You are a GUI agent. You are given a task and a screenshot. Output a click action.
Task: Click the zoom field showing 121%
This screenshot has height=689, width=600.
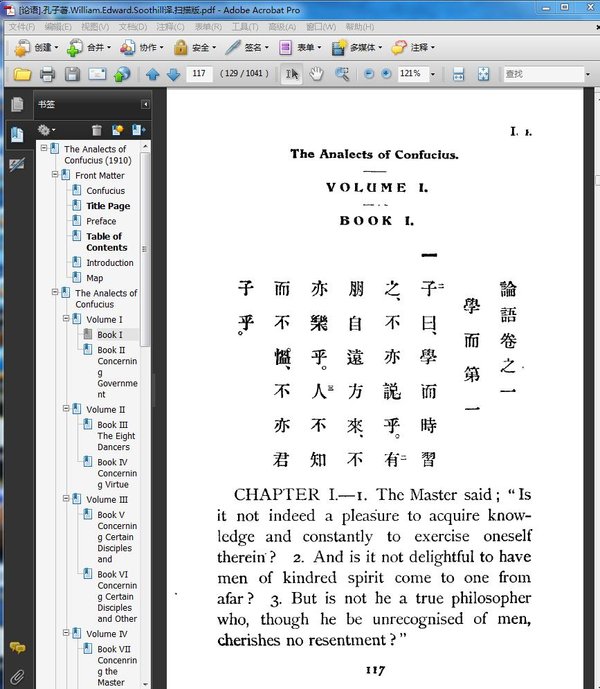[412, 73]
